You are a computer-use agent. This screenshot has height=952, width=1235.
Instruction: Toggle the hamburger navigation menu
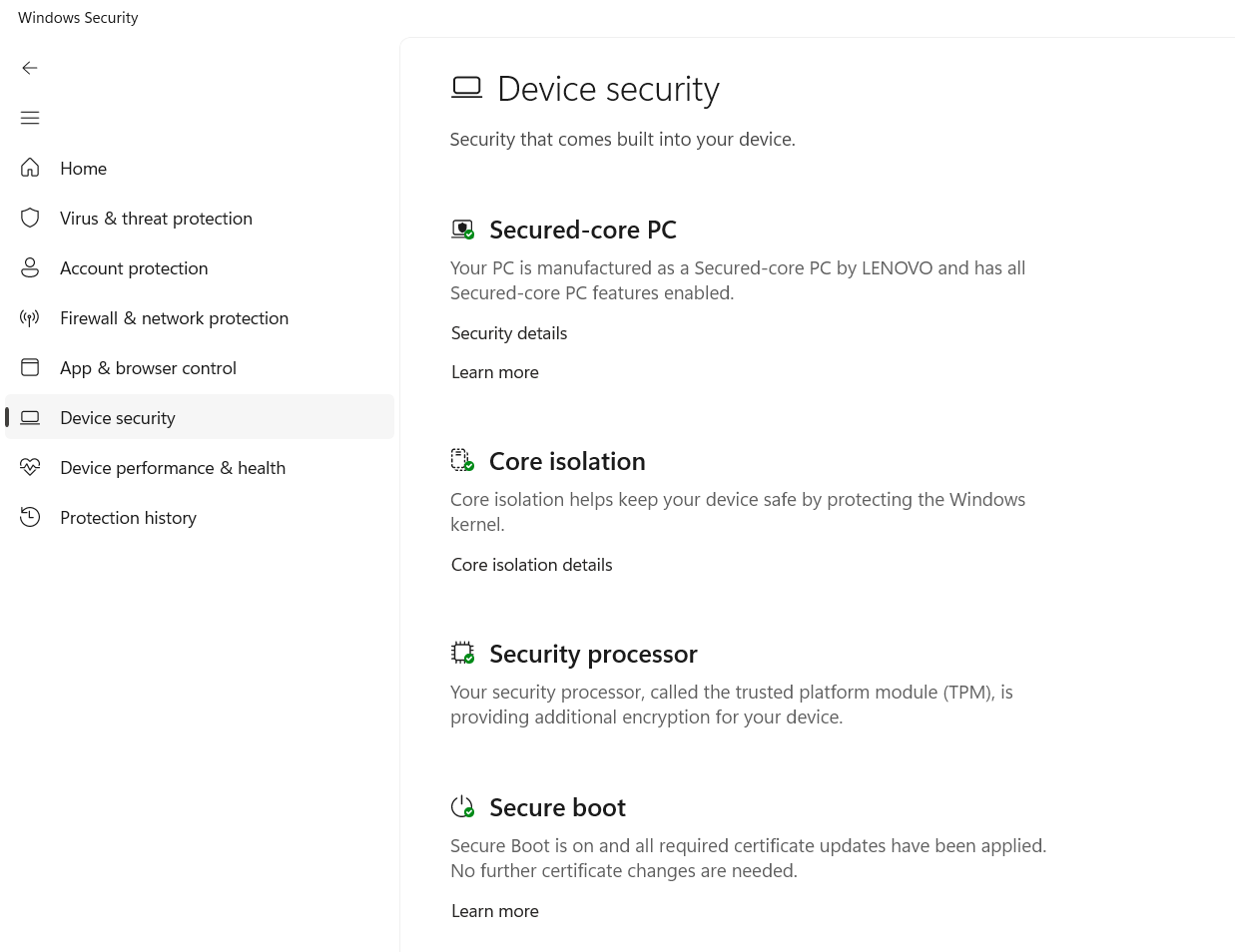pyautogui.click(x=30, y=118)
